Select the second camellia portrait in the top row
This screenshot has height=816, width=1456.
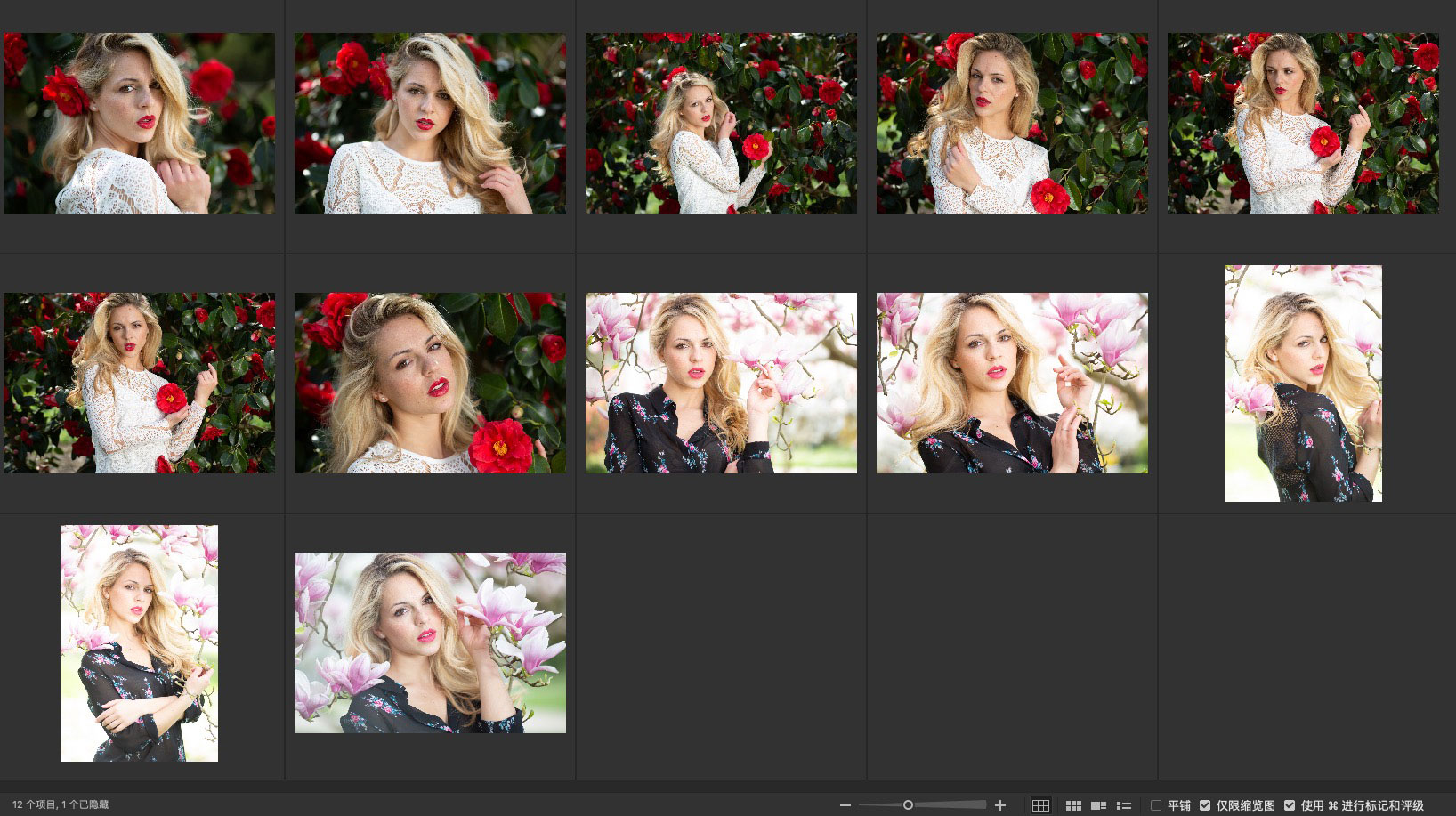click(x=430, y=123)
